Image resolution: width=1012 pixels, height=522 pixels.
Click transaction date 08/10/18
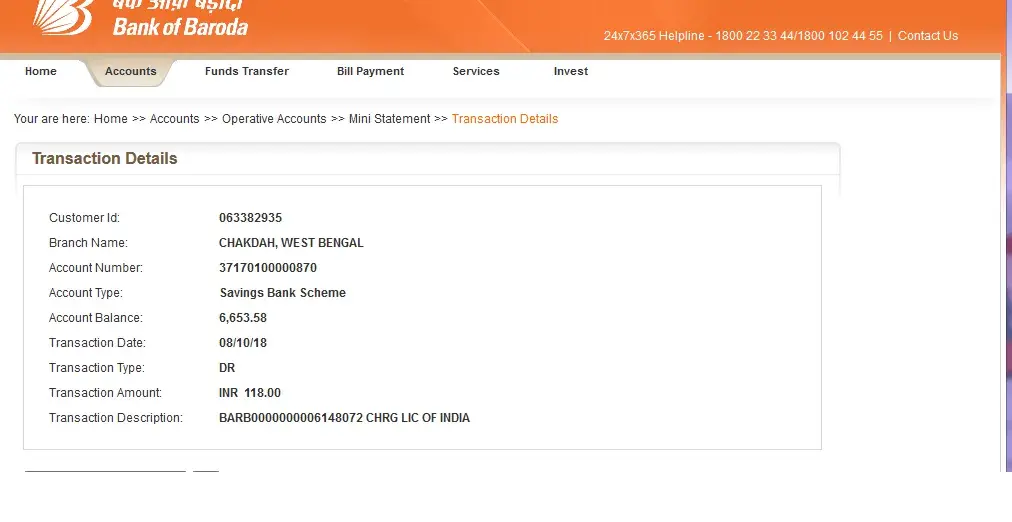[x=243, y=343]
